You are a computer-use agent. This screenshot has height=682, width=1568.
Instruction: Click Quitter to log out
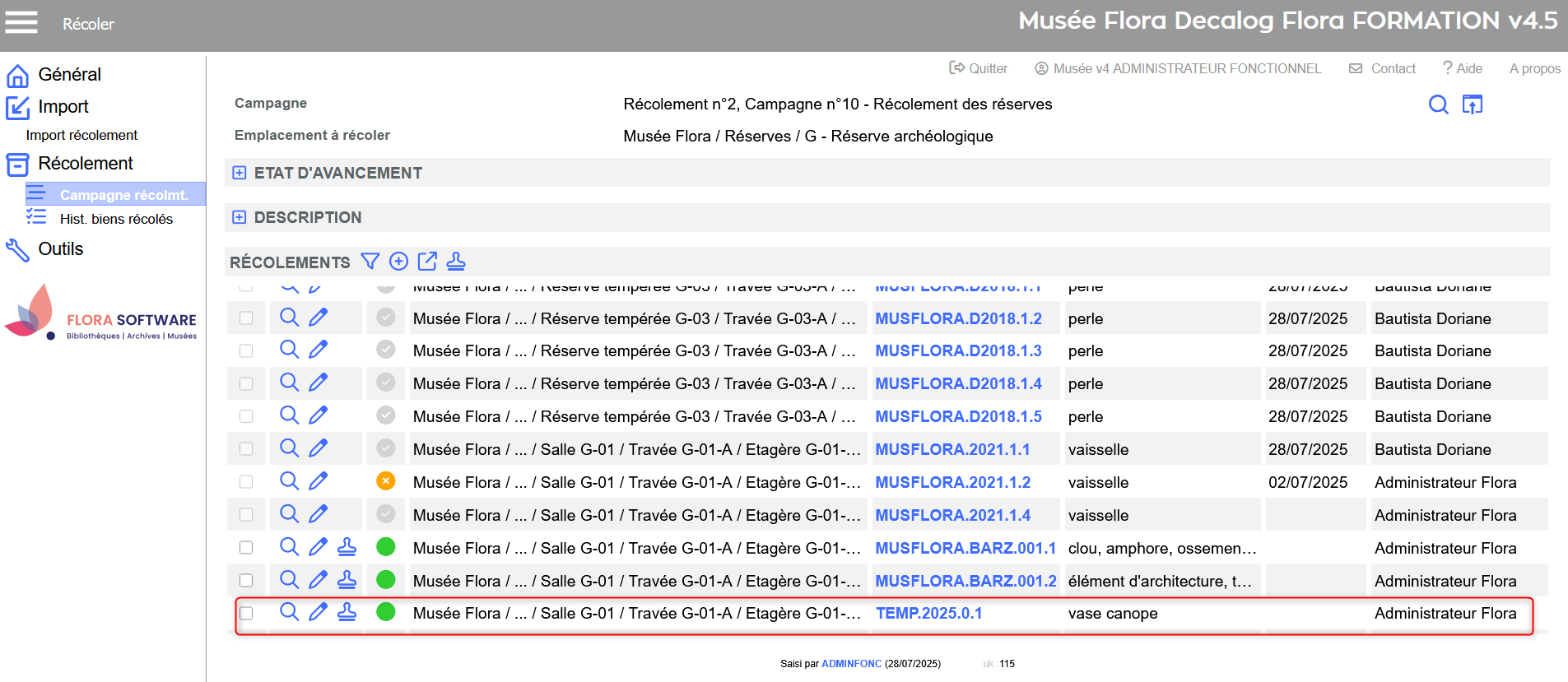tap(979, 68)
